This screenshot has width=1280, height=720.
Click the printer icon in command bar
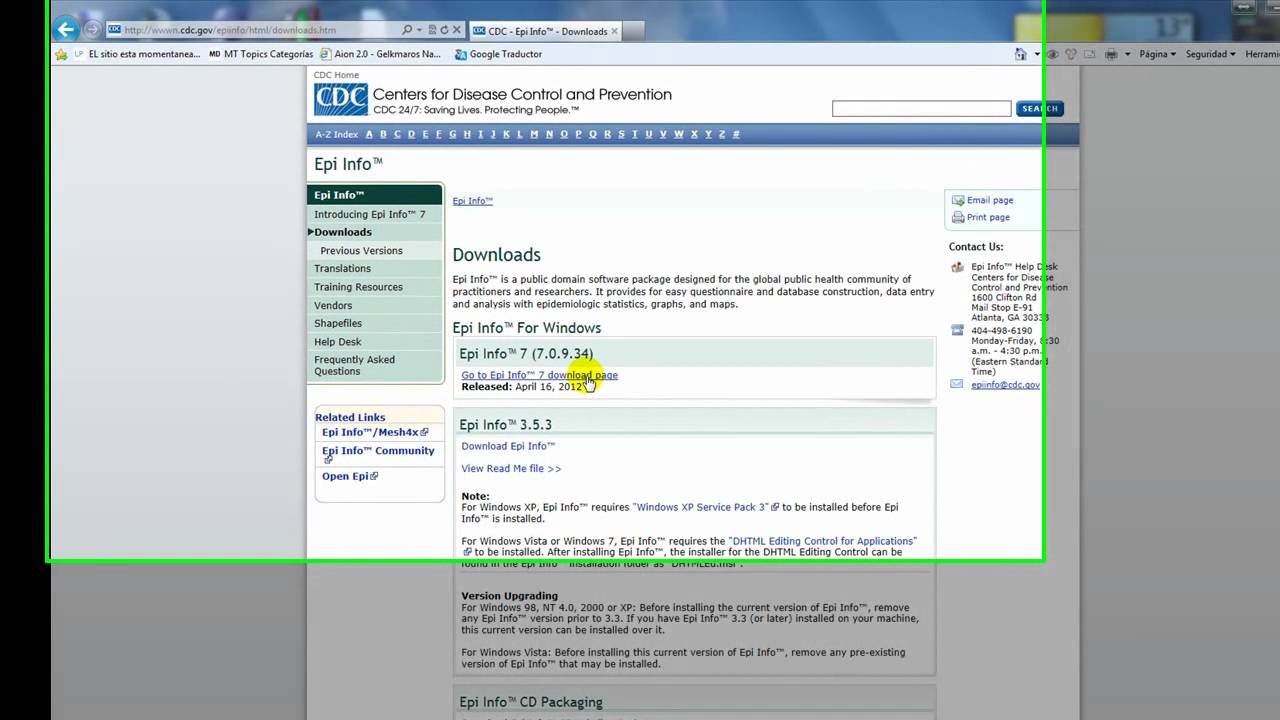[1111, 54]
